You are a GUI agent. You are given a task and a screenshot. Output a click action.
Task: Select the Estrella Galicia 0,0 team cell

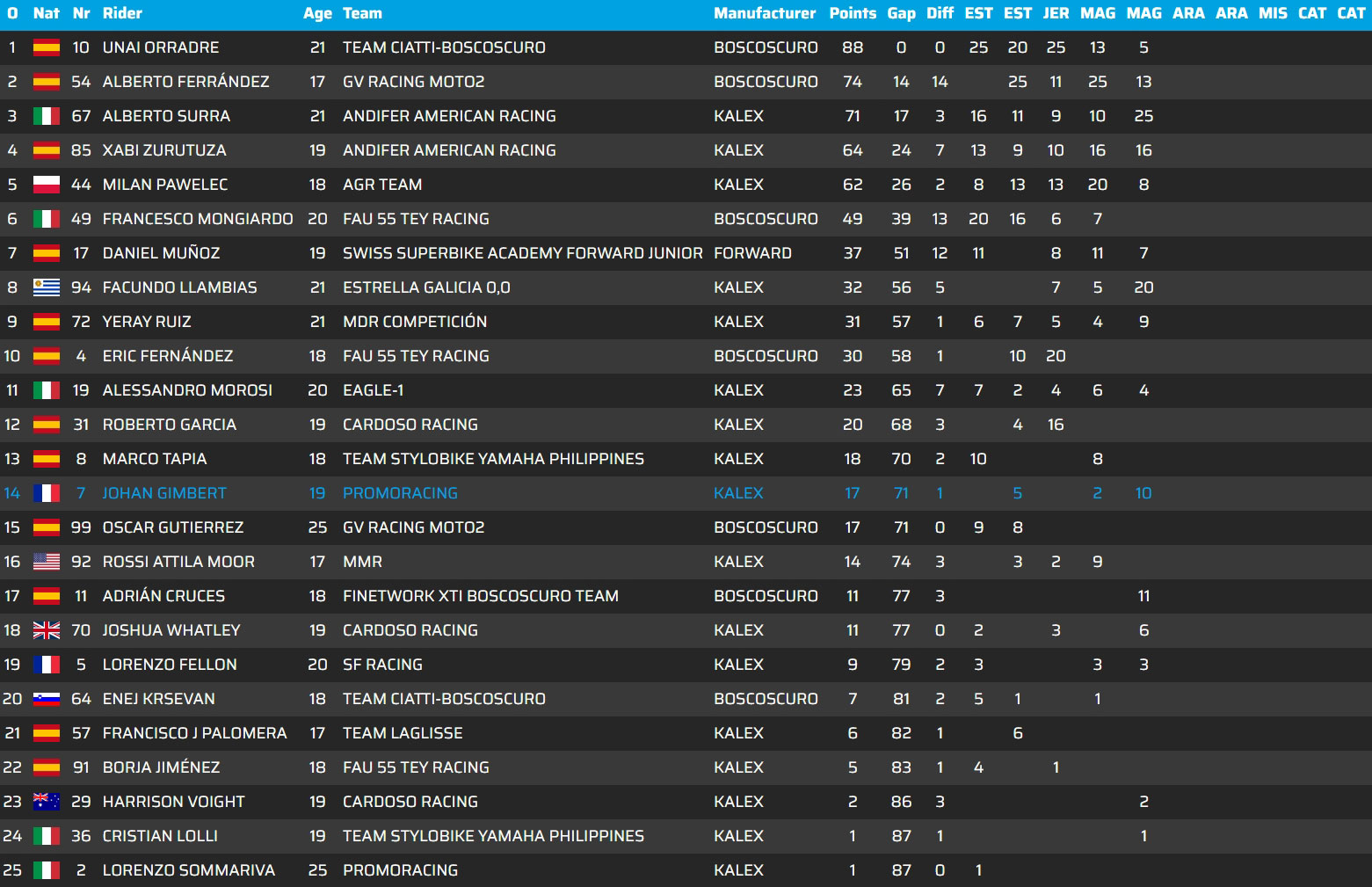coord(426,287)
